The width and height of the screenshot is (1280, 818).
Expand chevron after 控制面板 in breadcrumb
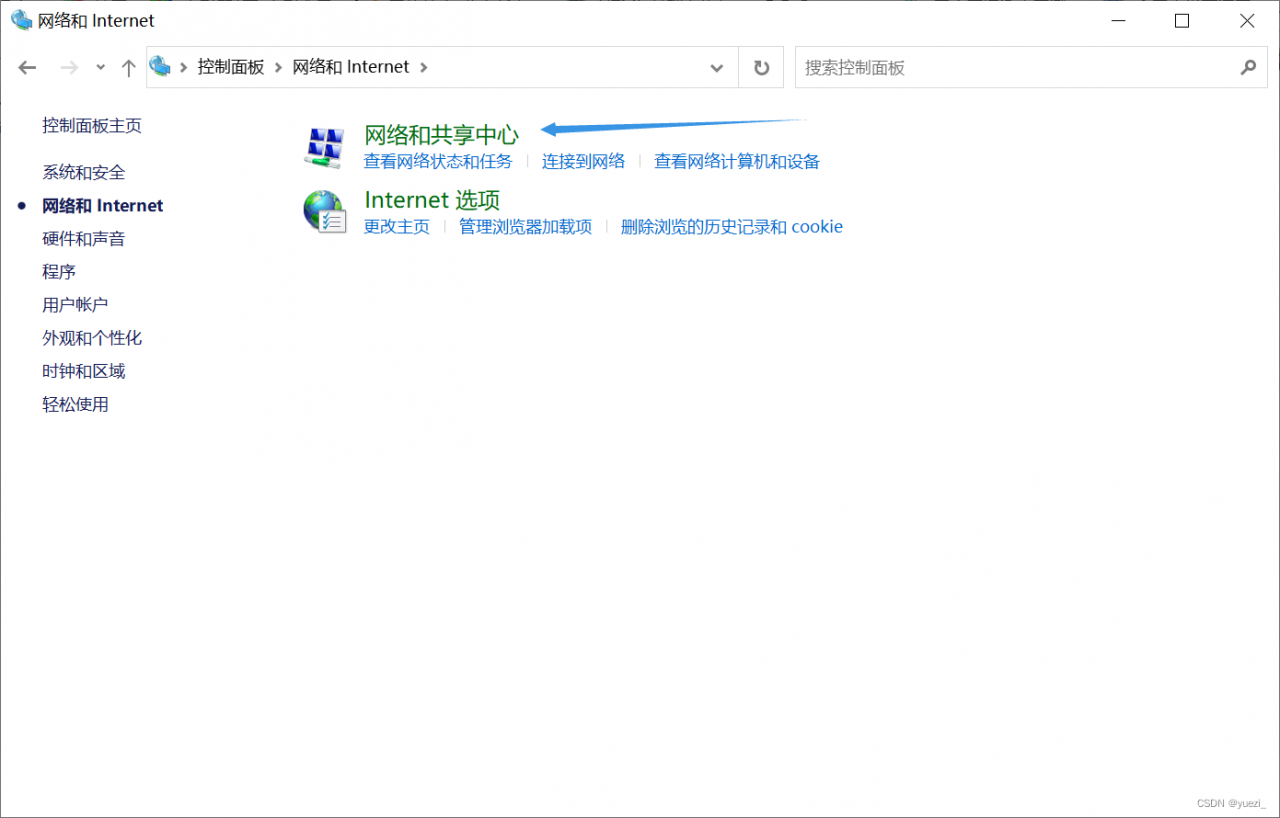pos(278,67)
